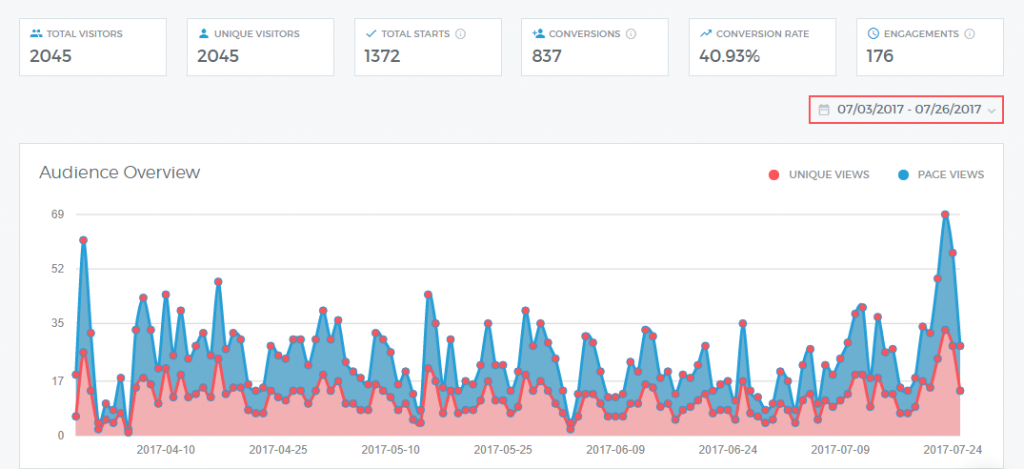Screen dimensions: 1024x469
Task: Click info icon next to Total Starts
Action: pyautogui.click(x=460, y=34)
